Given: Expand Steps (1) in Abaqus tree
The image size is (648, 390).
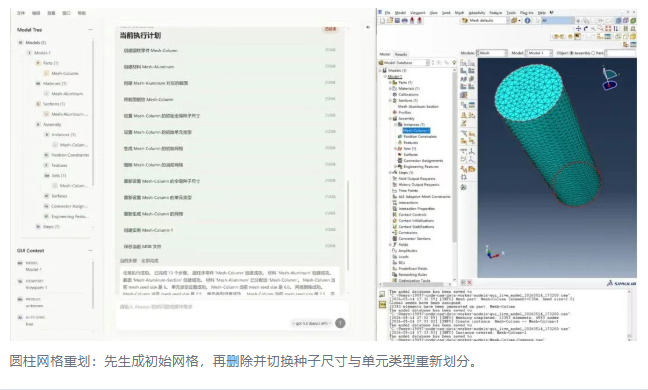Looking at the screenshot, I should 390,172.
